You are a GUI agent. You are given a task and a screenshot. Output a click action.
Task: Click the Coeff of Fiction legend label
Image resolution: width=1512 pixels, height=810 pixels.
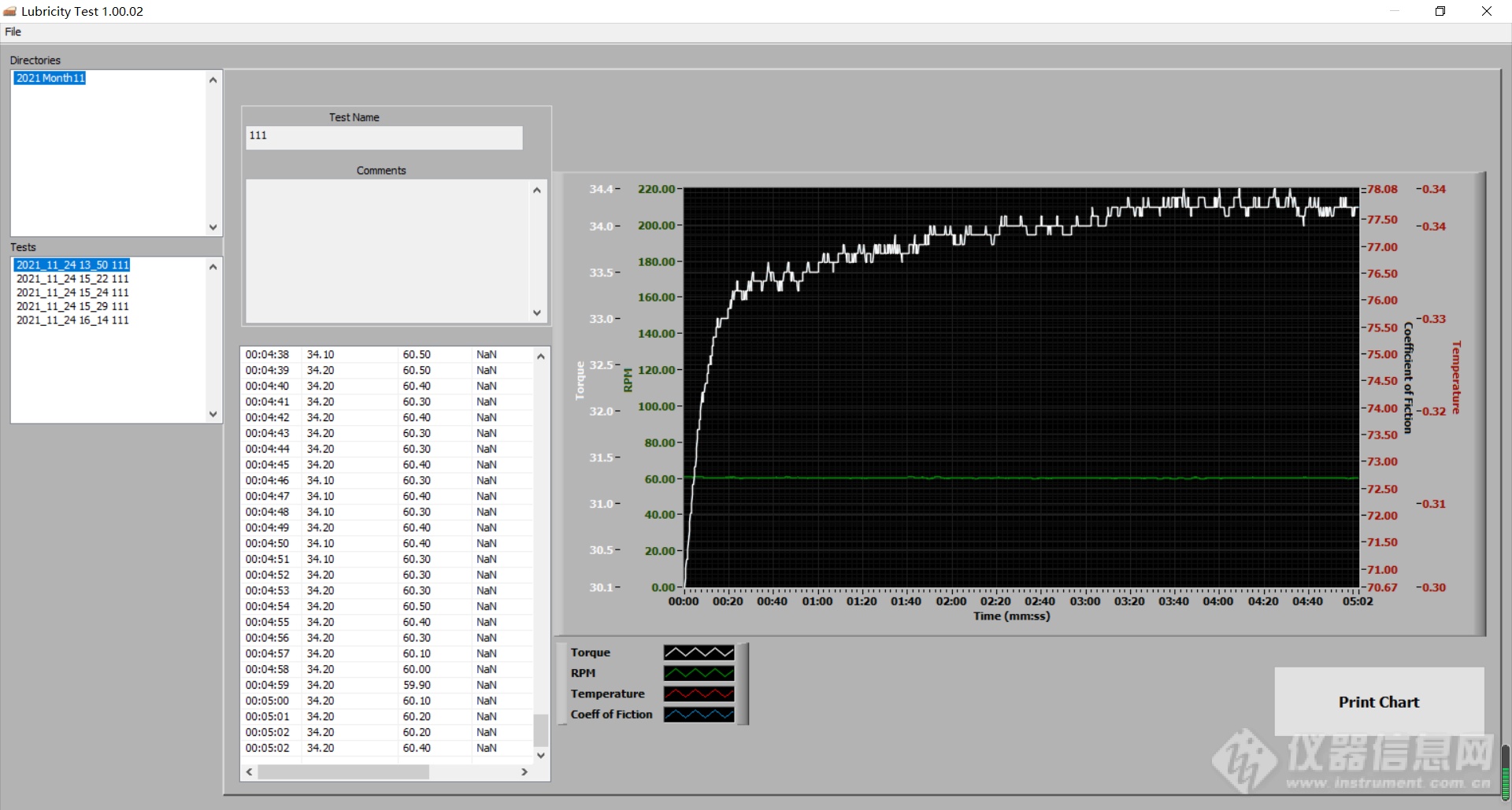click(611, 714)
